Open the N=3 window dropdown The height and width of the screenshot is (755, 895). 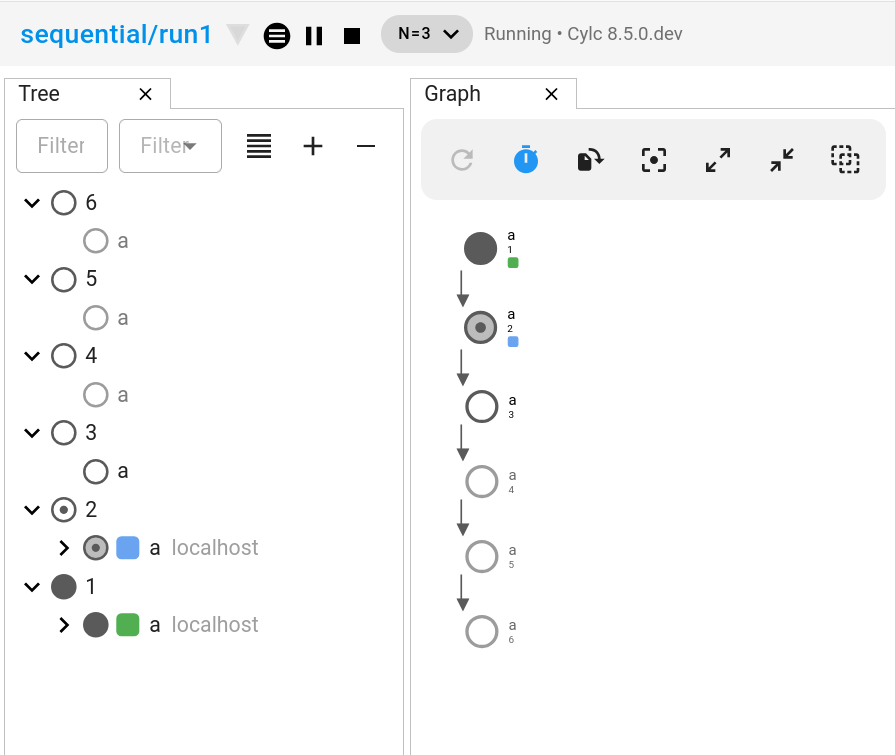pyautogui.click(x=427, y=34)
